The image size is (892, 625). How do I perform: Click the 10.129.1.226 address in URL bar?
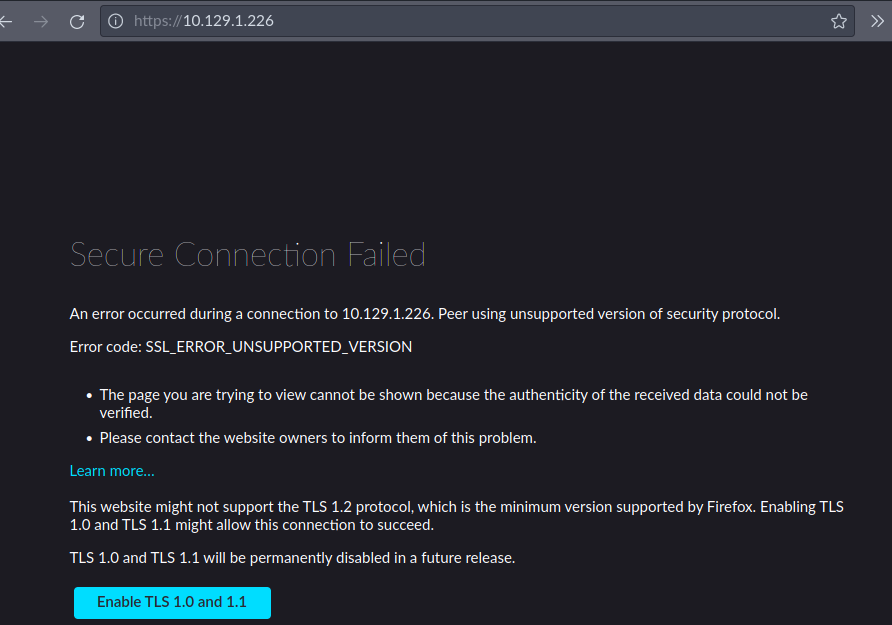(228, 21)
